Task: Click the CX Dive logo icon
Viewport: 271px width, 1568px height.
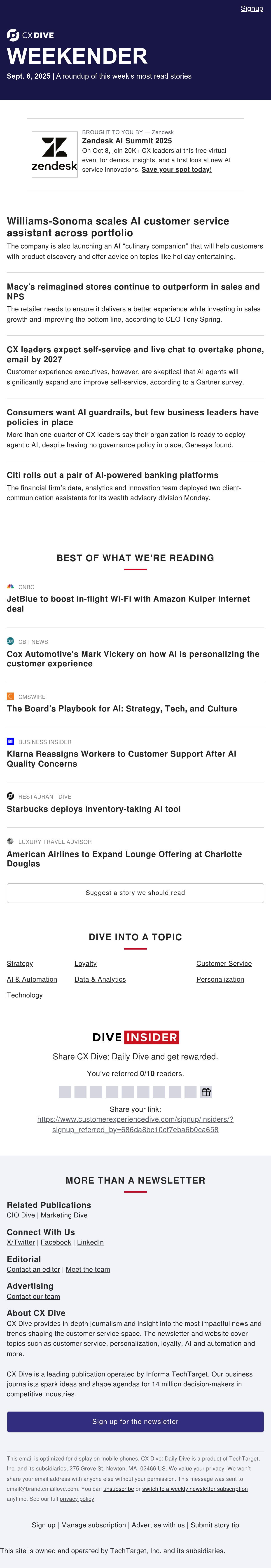Action: click(x=13, y=35)
